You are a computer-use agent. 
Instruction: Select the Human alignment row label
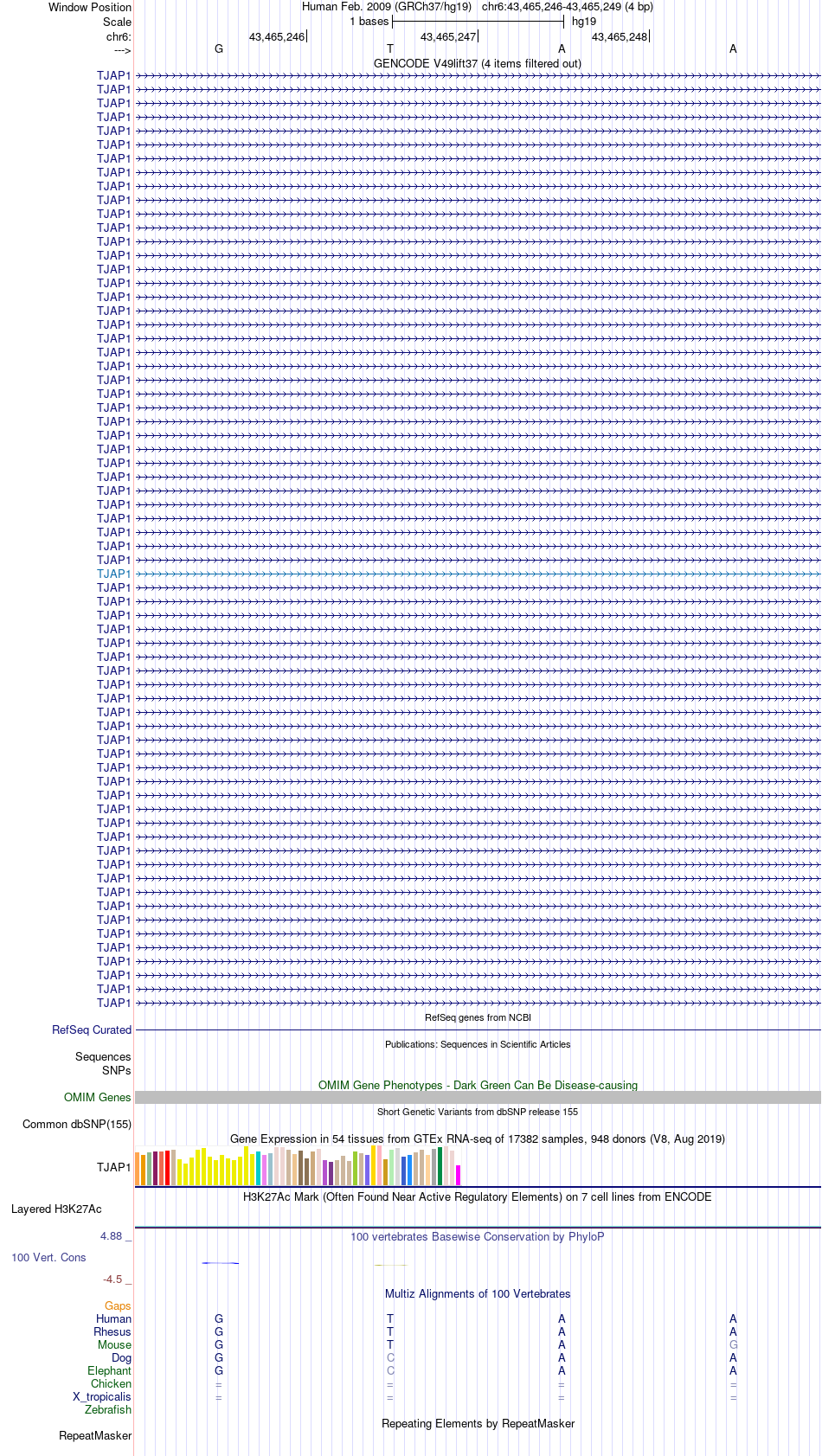[x=114, y=1318]
